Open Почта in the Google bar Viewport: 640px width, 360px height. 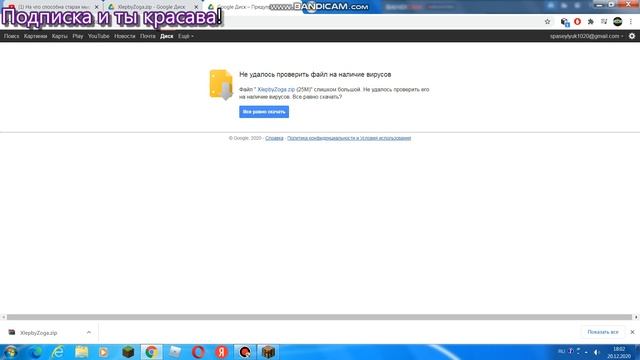click(147, 36)
